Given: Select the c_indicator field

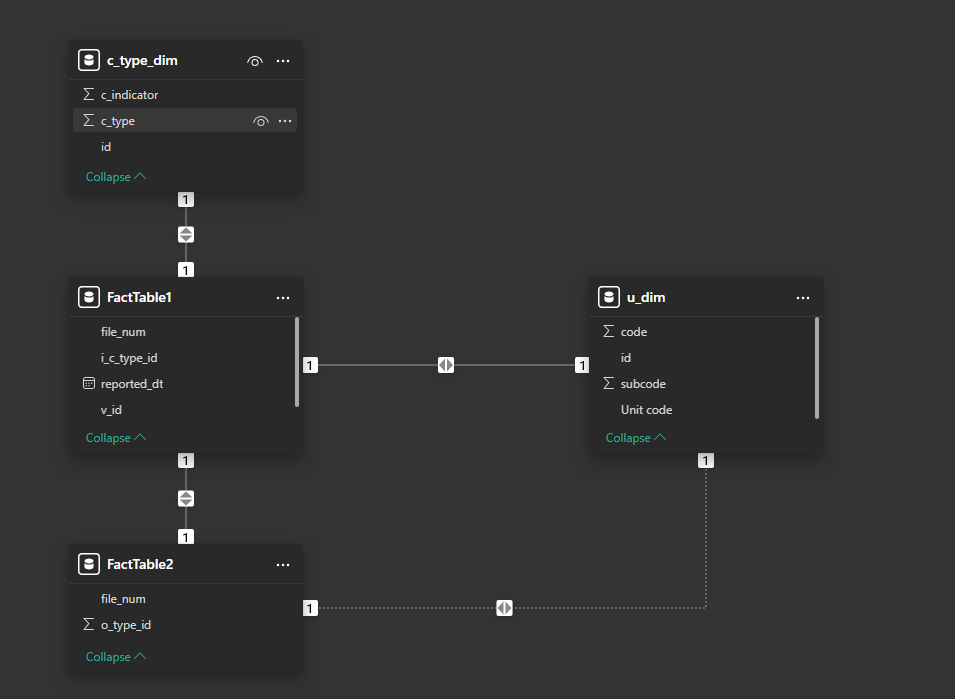Looking at the screenshot, I should 185,95.
